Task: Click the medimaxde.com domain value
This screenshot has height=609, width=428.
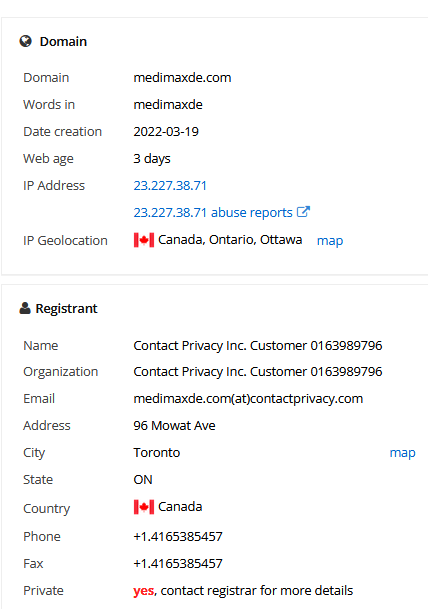Action: pos(182,78)
